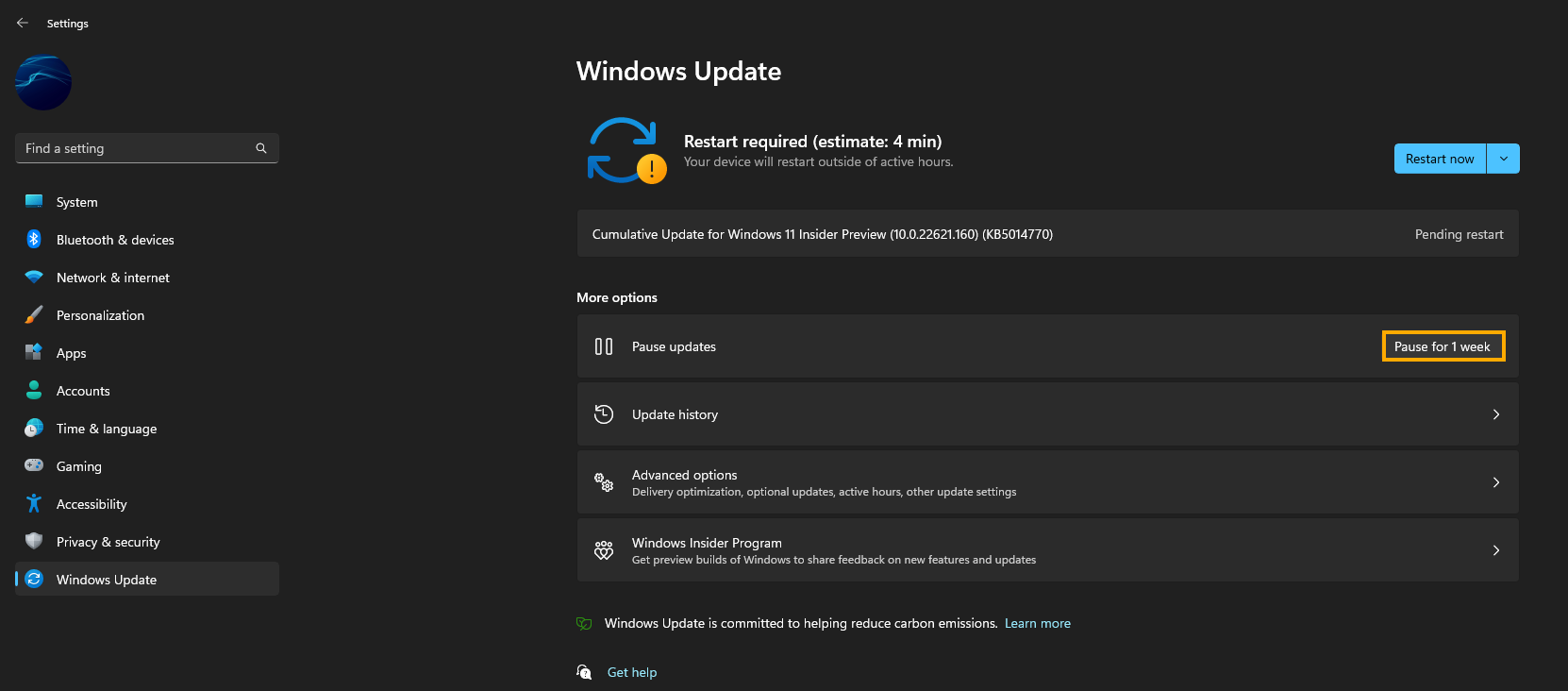Click the Windows Update page title
1568x691 pixels.
click(x=678, y=71)
